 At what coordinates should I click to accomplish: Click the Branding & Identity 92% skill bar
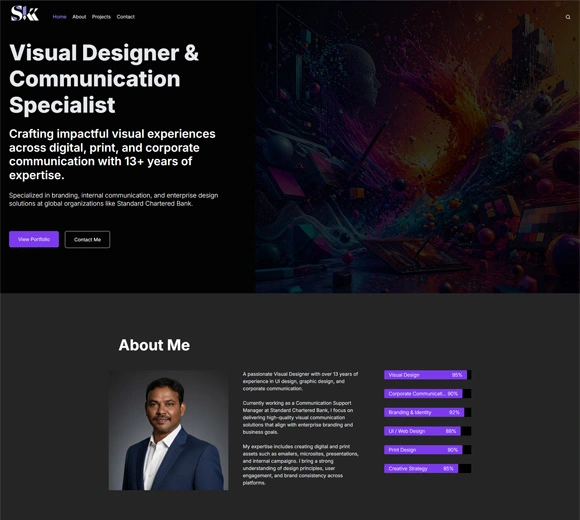427,412
